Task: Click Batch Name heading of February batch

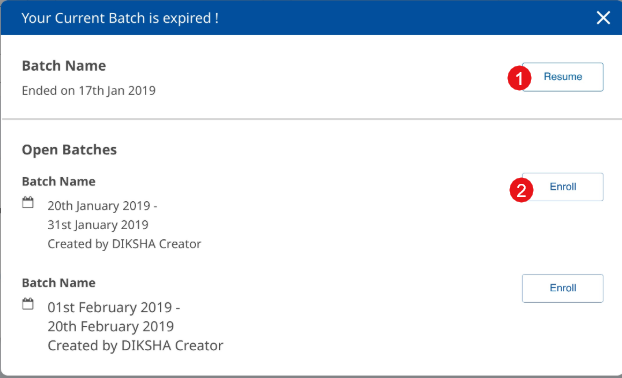Action: [x=59, y=283]
